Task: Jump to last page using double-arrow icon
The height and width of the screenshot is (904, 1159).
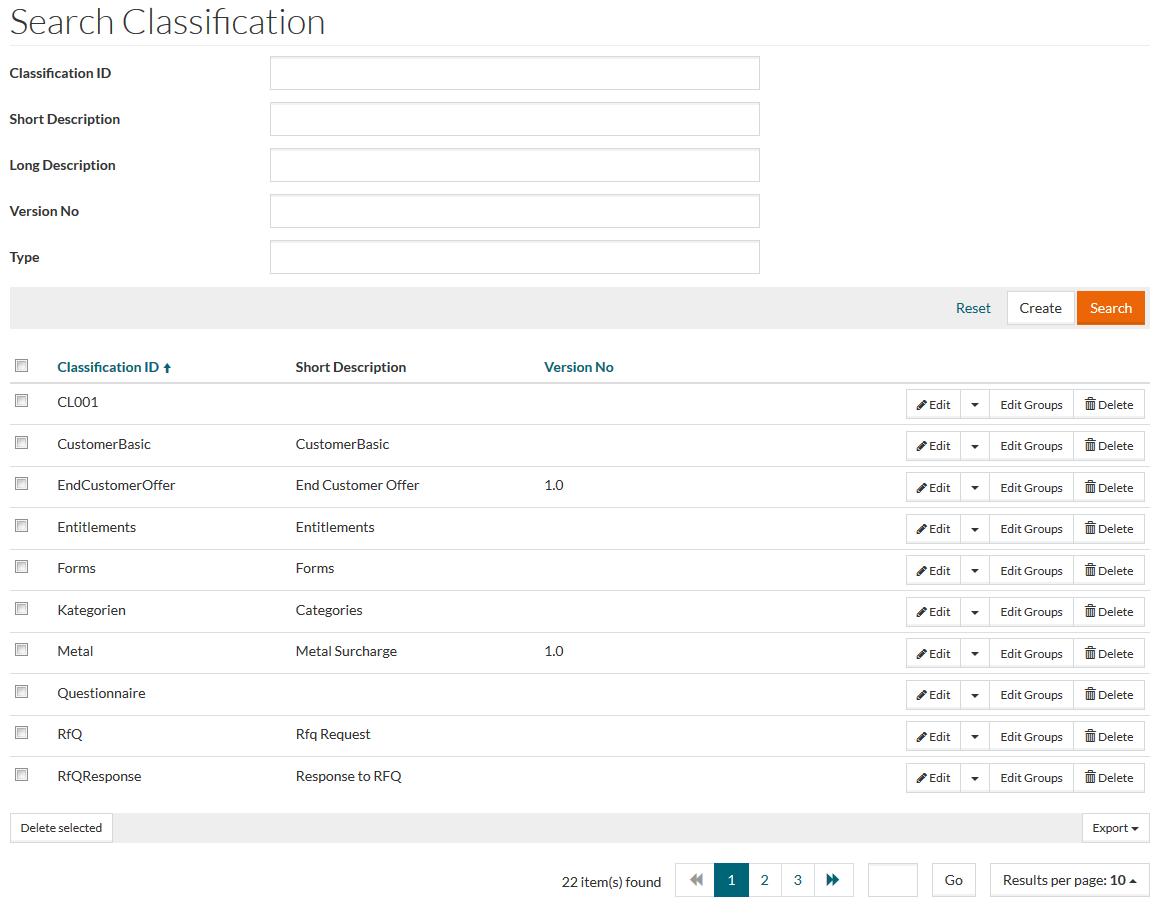Action: click(833, 880)
